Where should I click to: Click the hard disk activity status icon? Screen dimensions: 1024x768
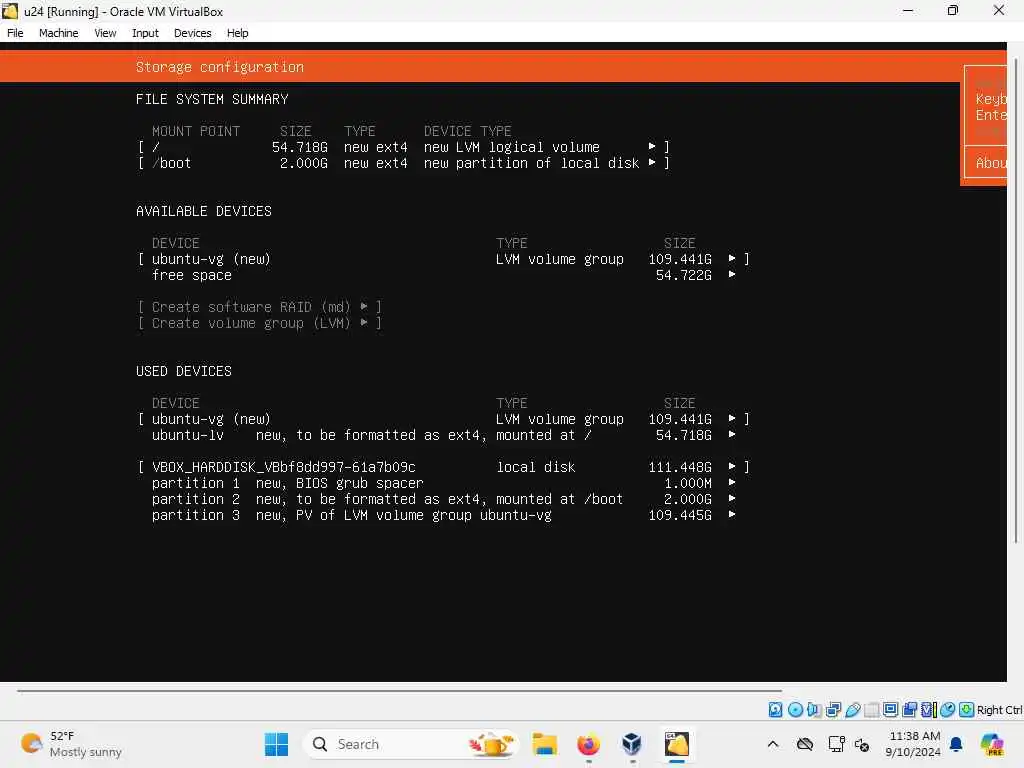[x=775, y=710]
